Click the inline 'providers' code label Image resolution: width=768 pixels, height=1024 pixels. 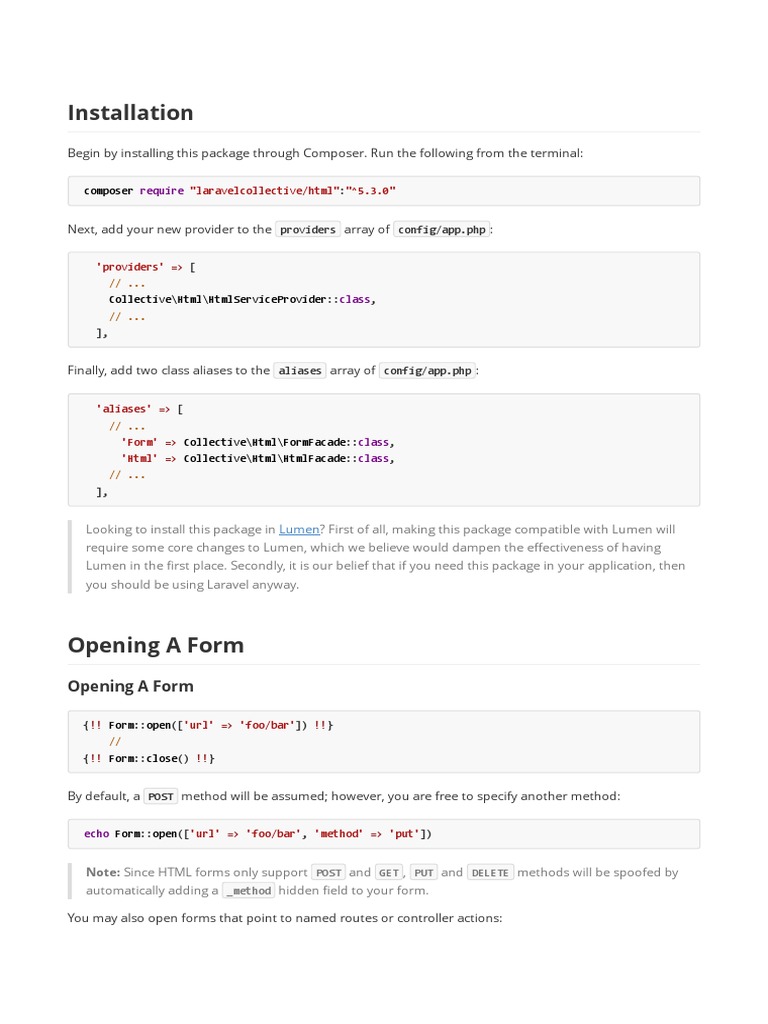coord(308,229)
